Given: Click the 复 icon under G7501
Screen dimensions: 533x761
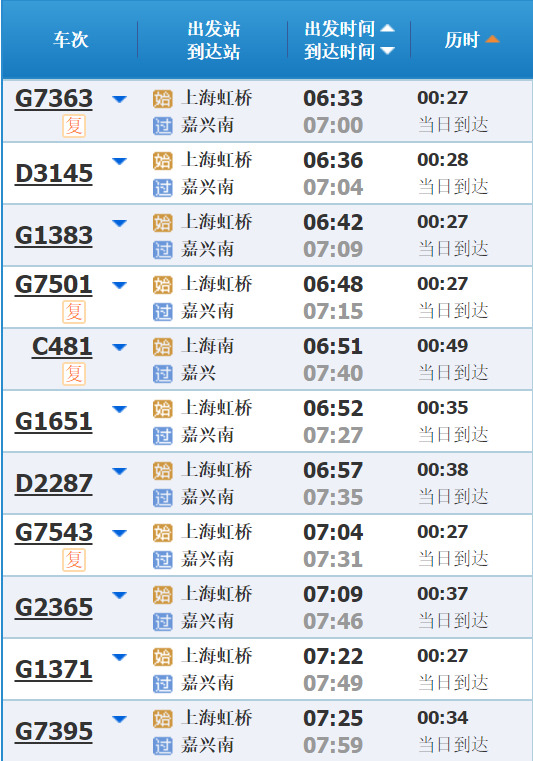Looking at the screenshot, I should pos(74,312).
